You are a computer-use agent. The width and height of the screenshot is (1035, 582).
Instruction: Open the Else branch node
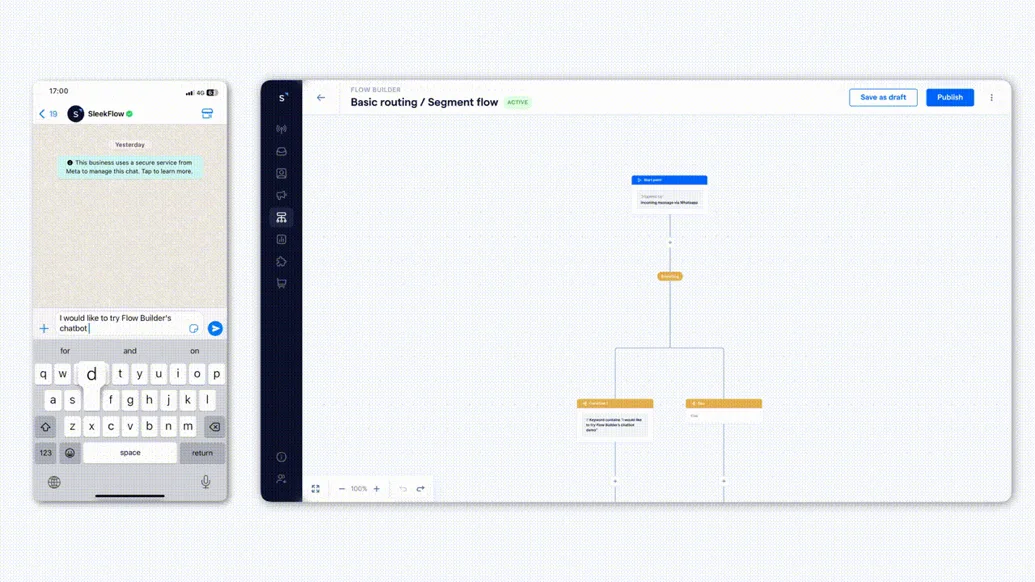coord(724,410)
